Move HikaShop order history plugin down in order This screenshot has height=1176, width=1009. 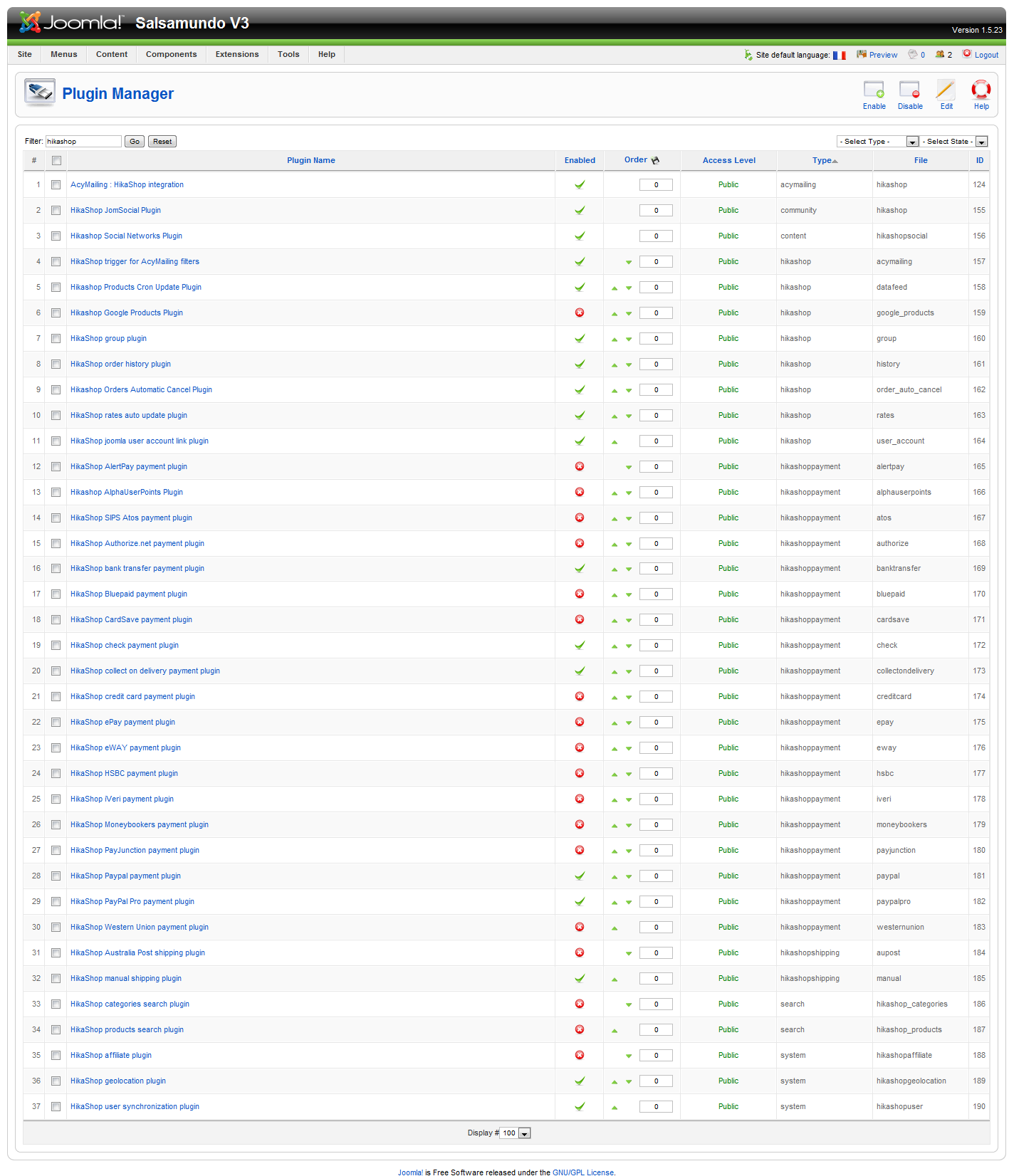[x=629, y=365]
